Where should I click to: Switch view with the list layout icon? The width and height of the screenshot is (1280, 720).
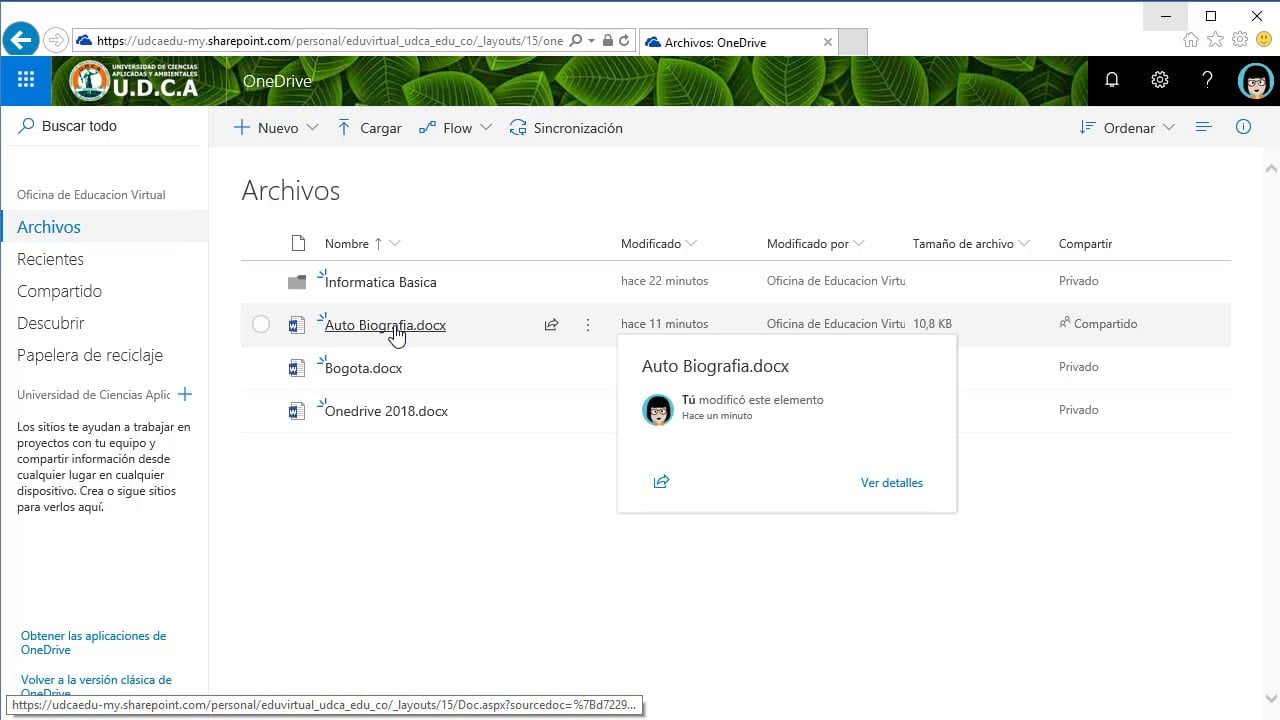(x=1203, y=127)
